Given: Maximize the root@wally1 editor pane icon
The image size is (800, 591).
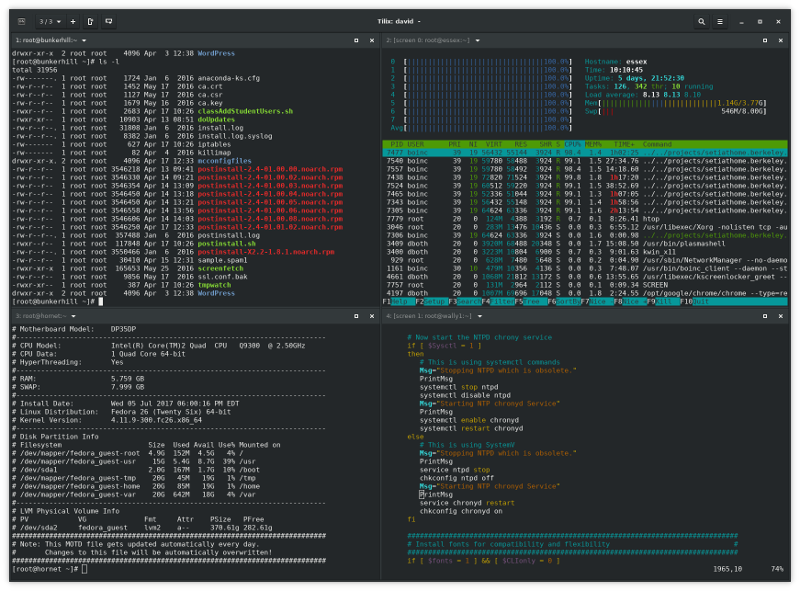Looking at the screenshot, I should point(765,318).
